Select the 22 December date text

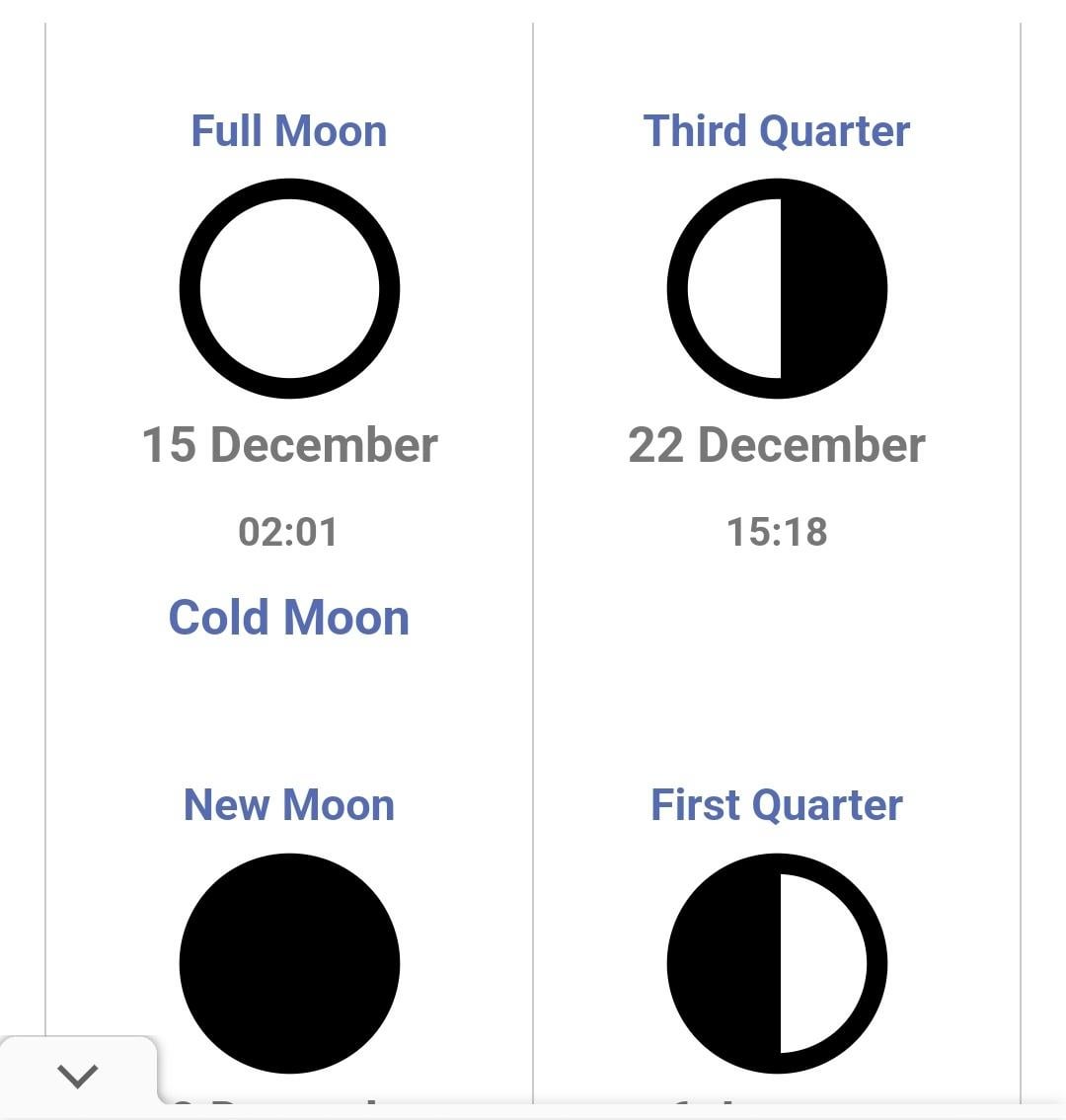tap(777, 445)
